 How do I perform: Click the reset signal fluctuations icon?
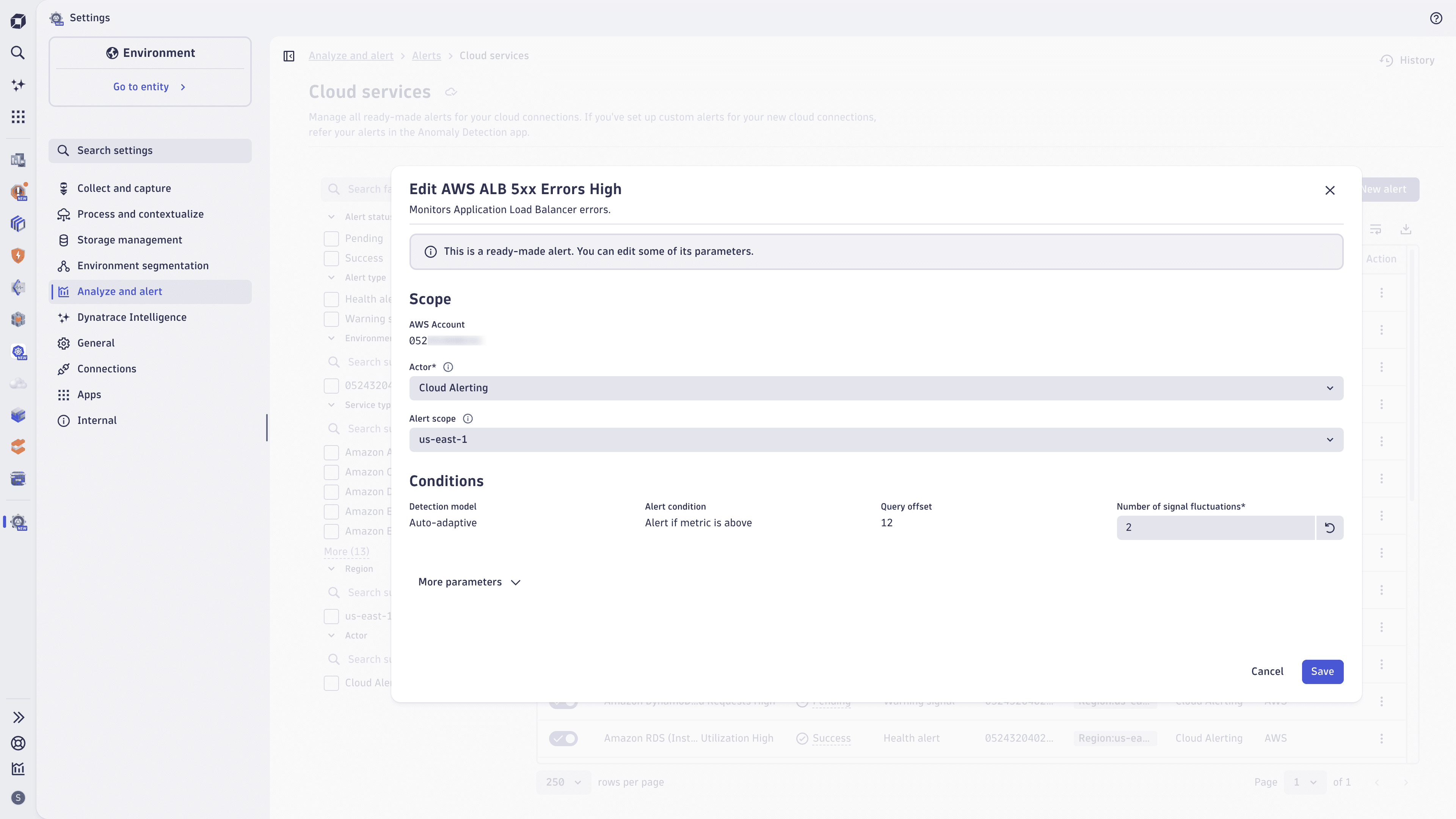point(1329,527)
